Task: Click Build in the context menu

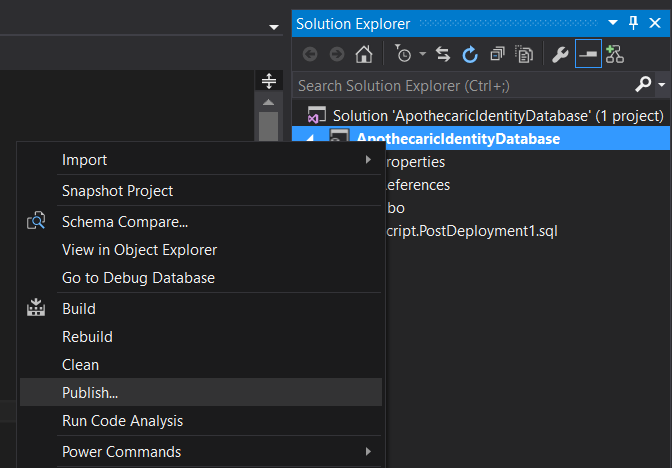Action: 79,309
